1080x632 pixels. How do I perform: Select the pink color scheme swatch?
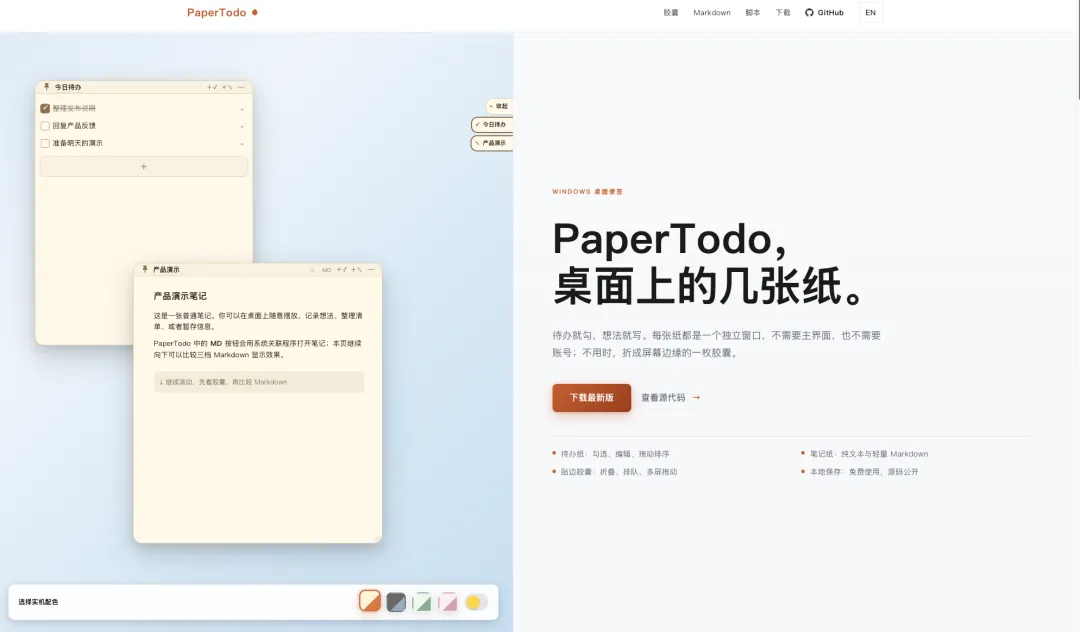tap(448, 602)
